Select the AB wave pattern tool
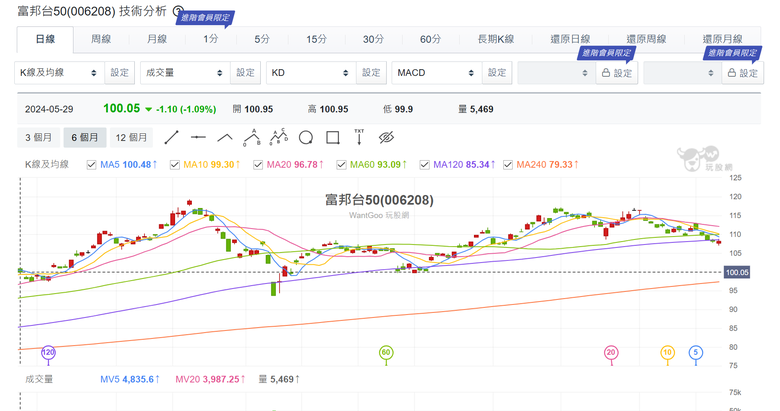Viewport: 780px width, 411px height. (252, 137)
